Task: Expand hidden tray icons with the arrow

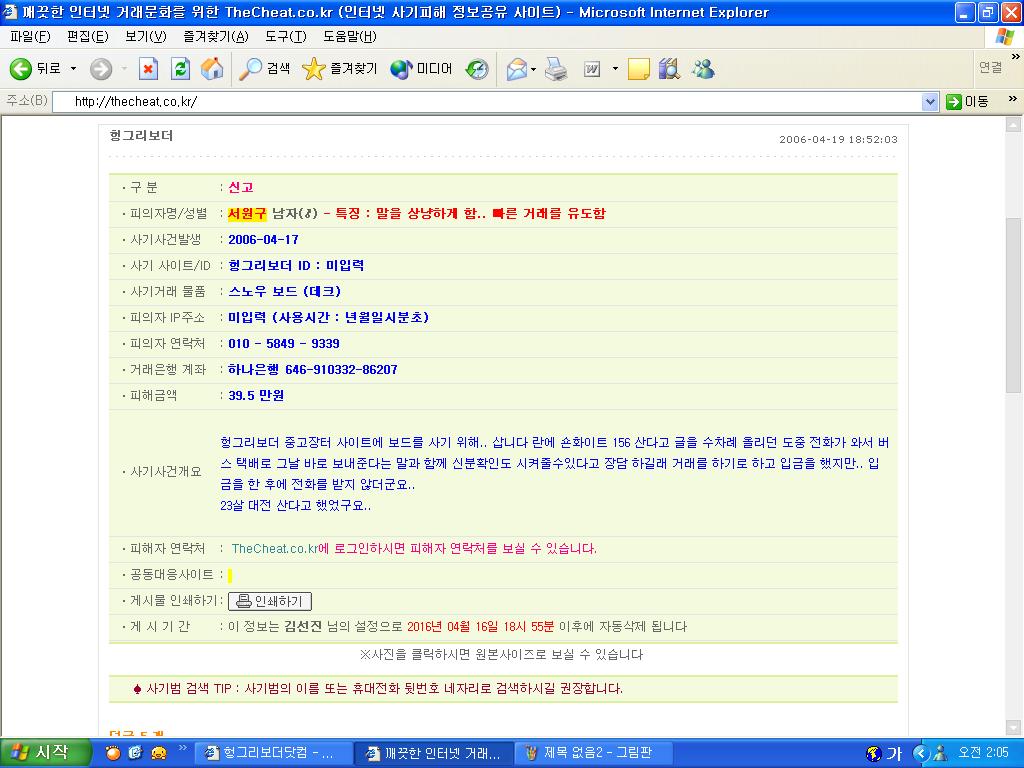Action: 920,754
